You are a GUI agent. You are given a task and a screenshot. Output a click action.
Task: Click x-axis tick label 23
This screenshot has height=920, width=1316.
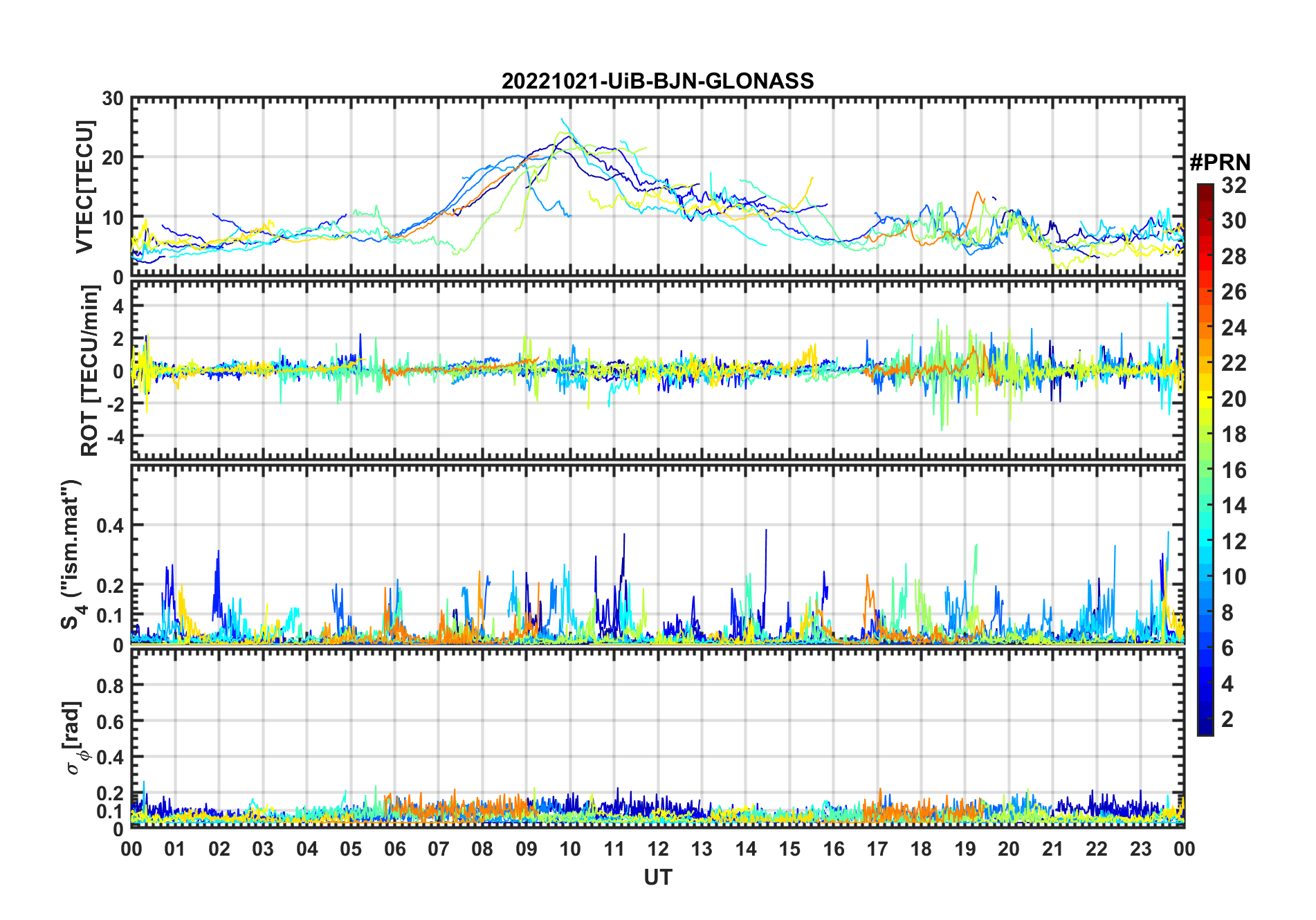point(1140,849)
